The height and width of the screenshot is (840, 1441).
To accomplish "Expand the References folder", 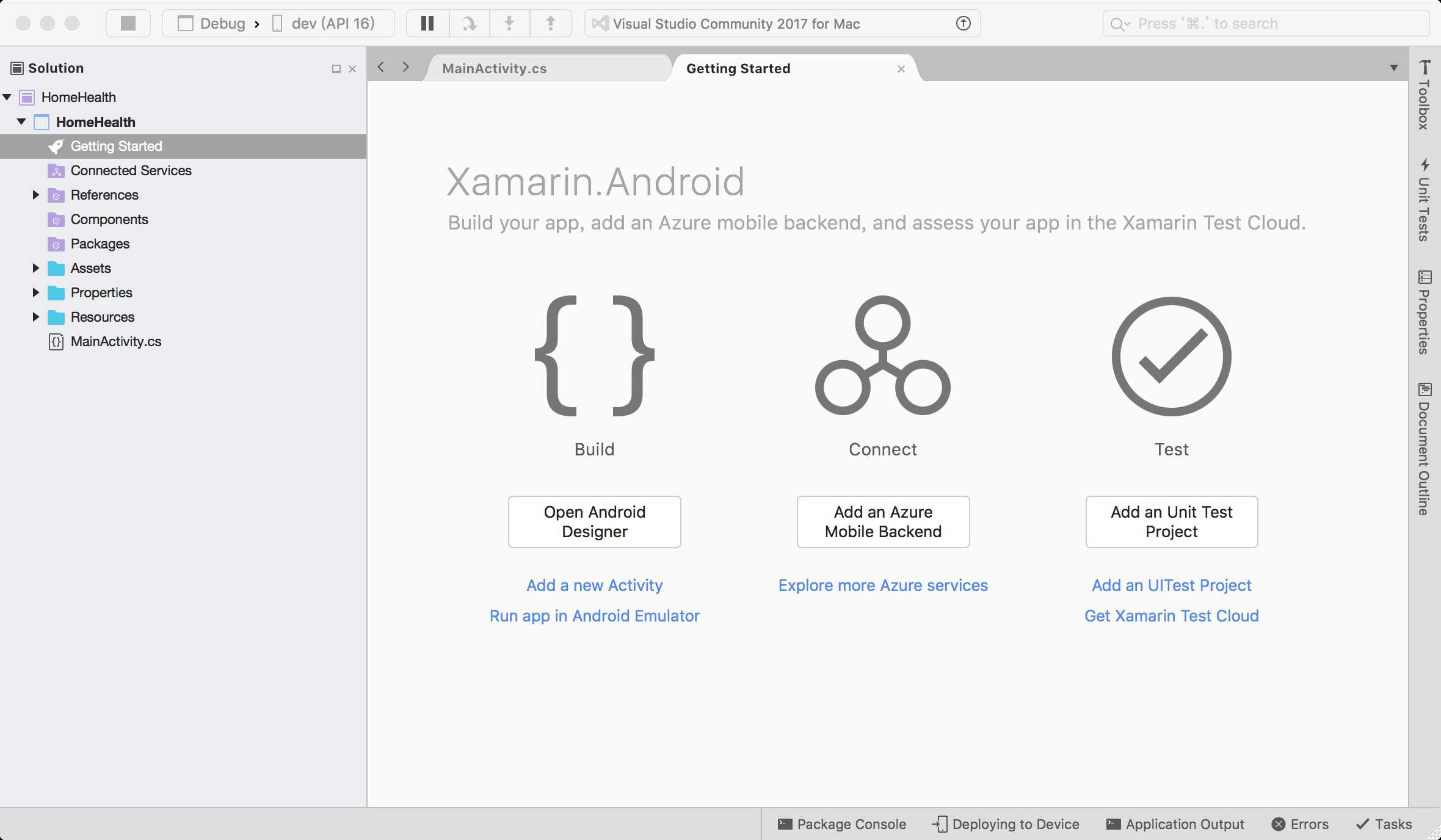I will point(35,195).
